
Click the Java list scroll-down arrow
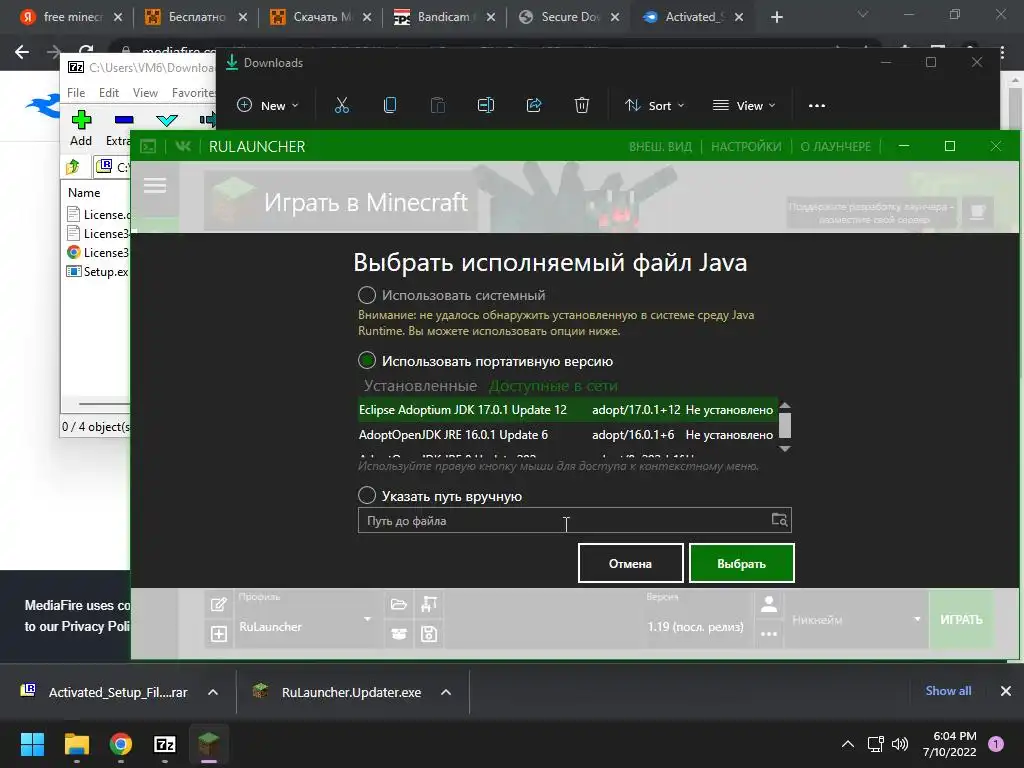786,449
